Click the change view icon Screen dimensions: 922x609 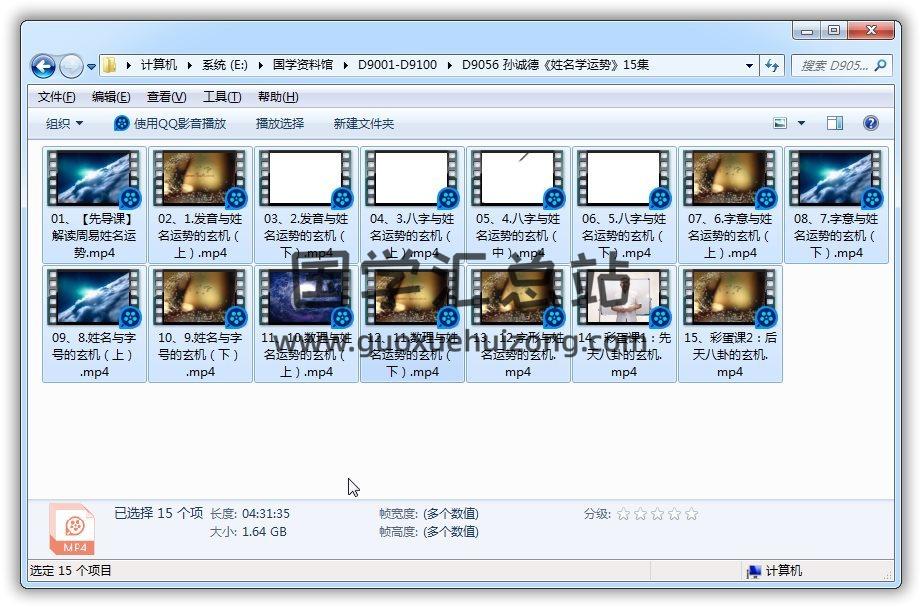coord(780,123)
